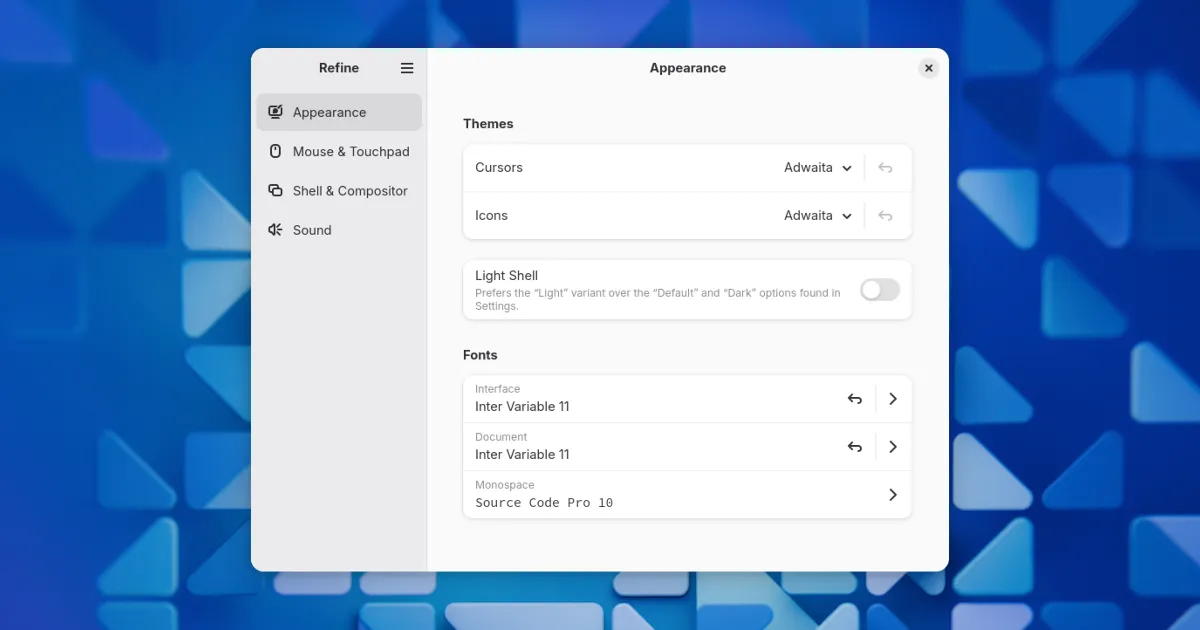Click the Interface font chevron arrow
This screenshot has width=1200, height=630.
point(893,399)
